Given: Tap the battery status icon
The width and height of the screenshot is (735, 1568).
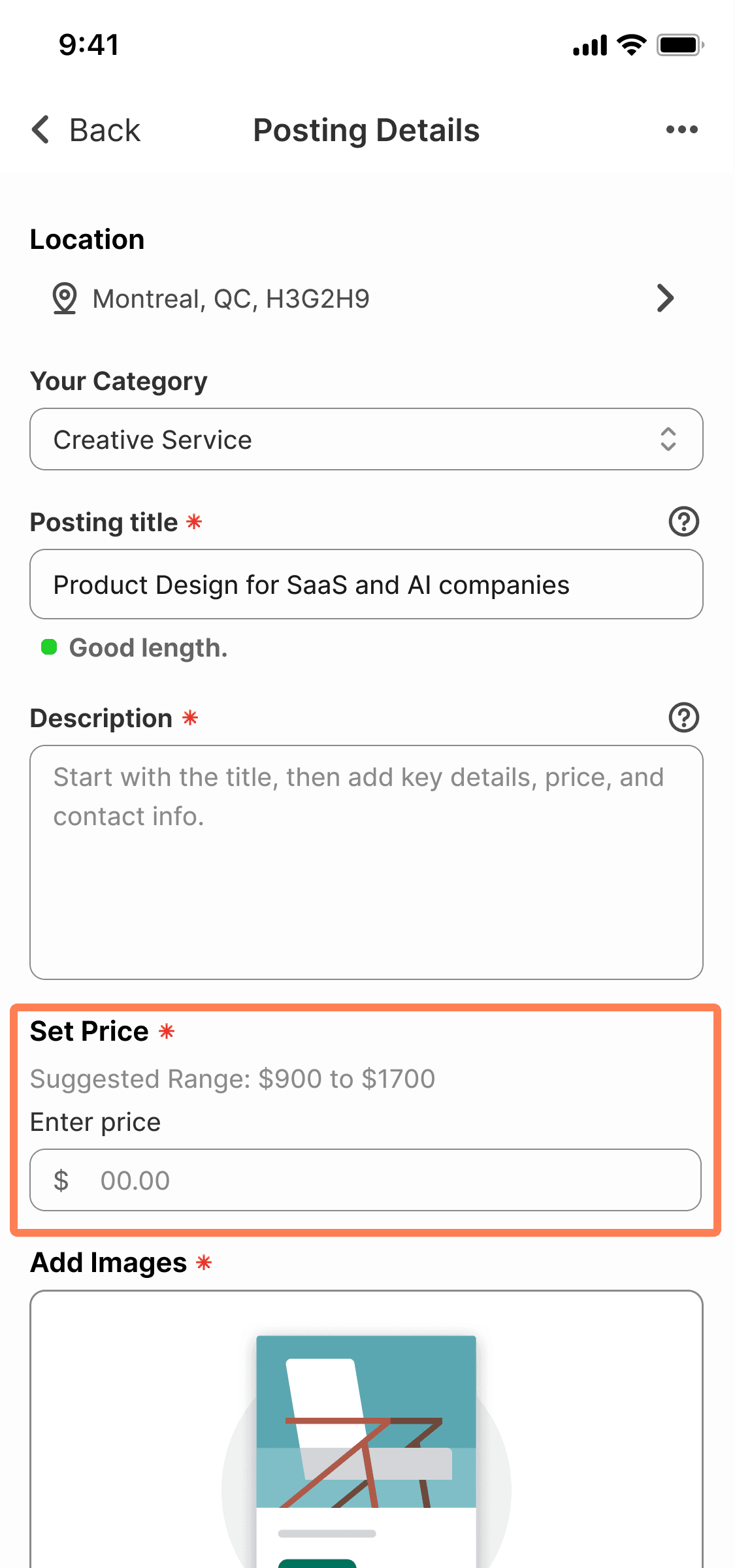Looking at the screenshot, I should point(679,45).
